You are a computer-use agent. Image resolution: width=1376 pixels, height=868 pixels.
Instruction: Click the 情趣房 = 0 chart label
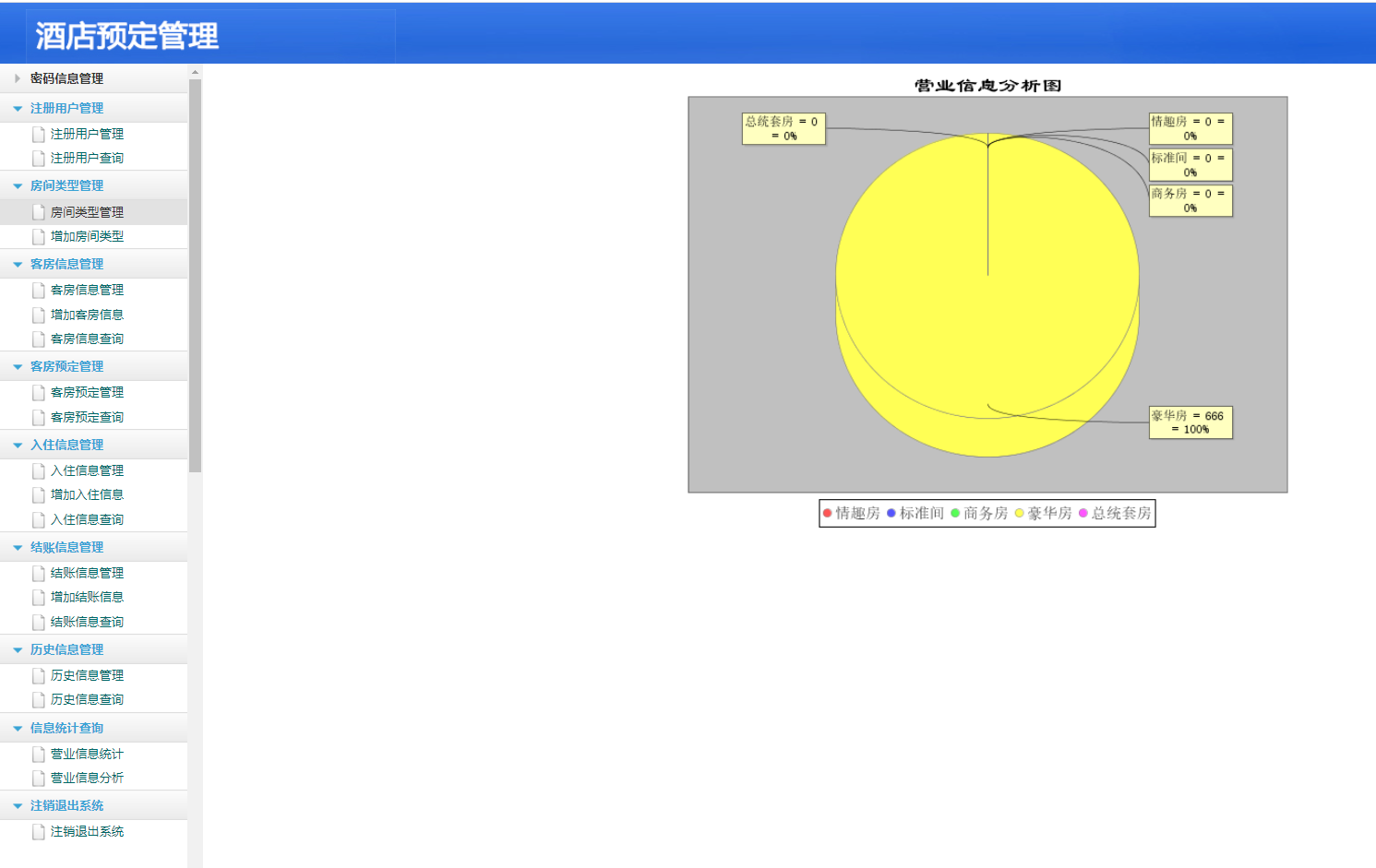(1191, 128)
